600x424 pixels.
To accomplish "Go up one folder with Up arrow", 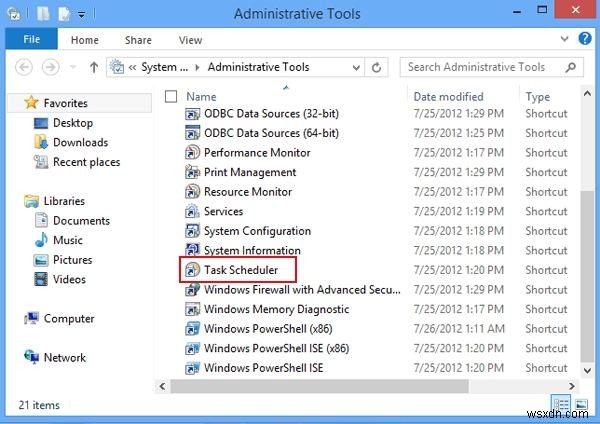I will (93, 68).
